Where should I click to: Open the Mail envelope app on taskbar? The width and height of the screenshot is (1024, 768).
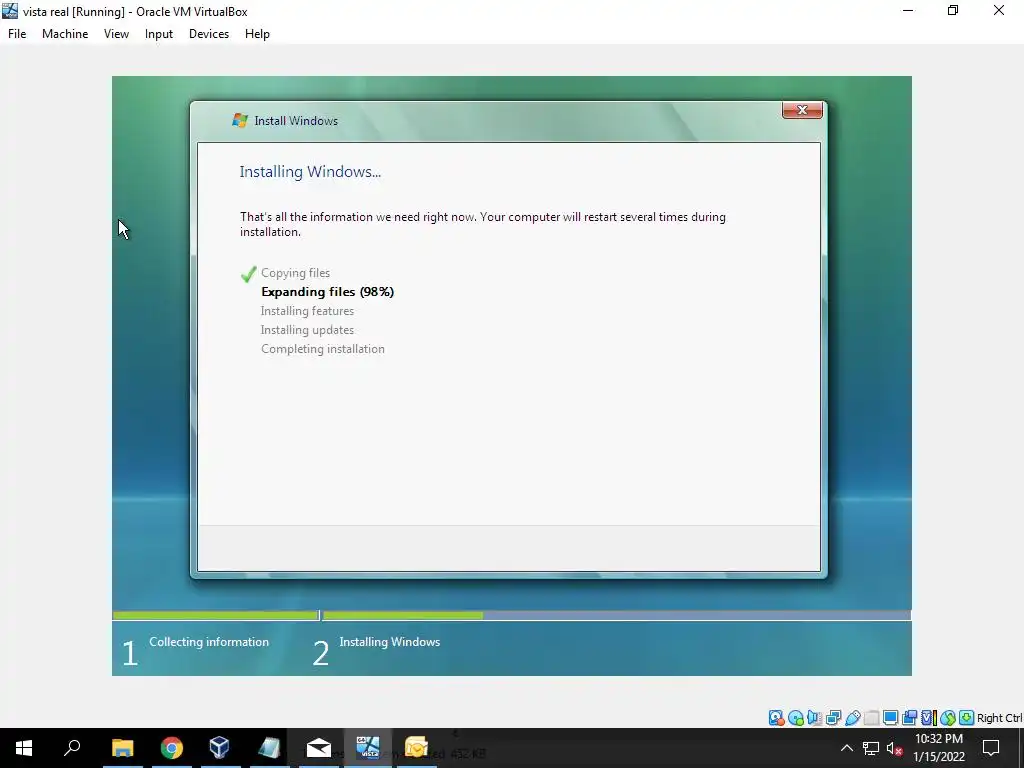pos(318,748)
